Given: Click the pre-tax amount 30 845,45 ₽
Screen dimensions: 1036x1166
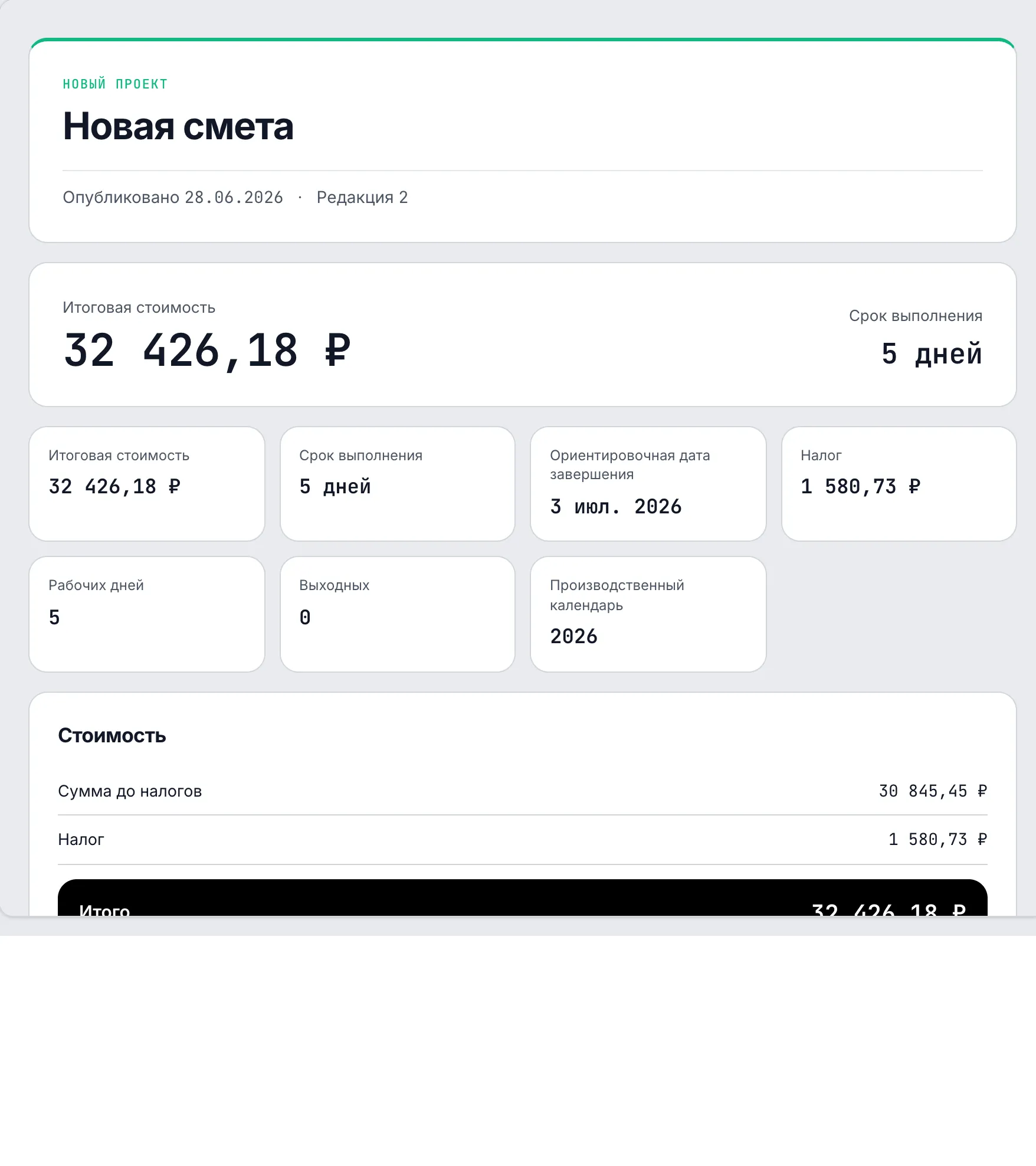Looking at the screenshot, I should [x=933, y=791].
